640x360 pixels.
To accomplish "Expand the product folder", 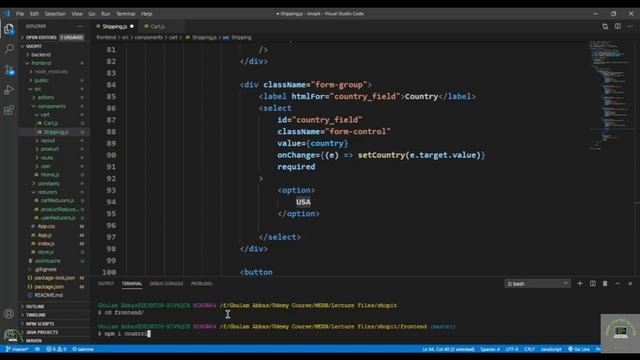I will pos(50,149).
